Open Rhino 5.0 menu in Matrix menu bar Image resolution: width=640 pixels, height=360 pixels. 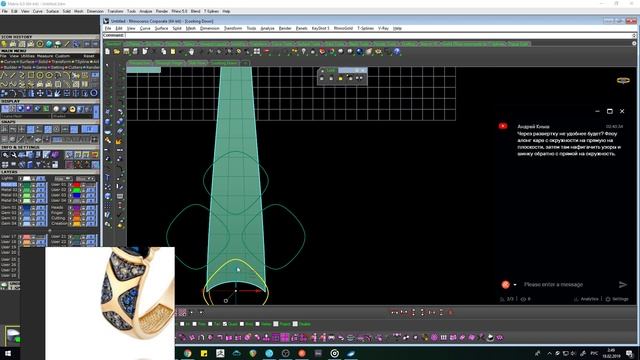(x=179, y=11)
